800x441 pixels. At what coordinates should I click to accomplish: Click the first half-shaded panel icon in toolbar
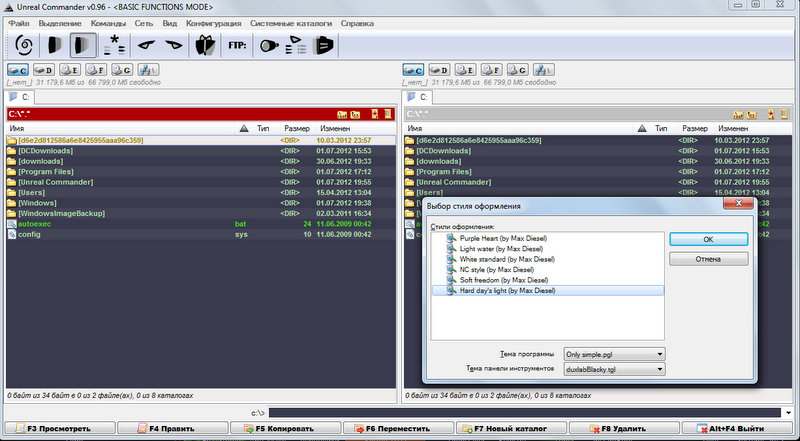55,45
